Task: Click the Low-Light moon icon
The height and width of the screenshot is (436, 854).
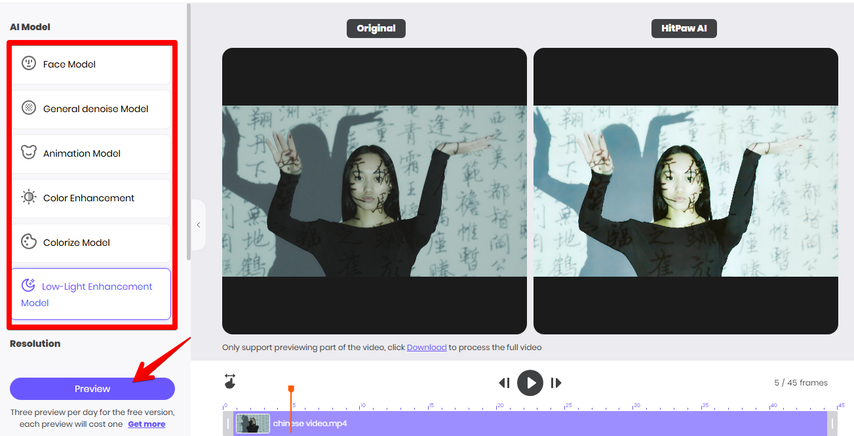Action: tap(28, 285)
